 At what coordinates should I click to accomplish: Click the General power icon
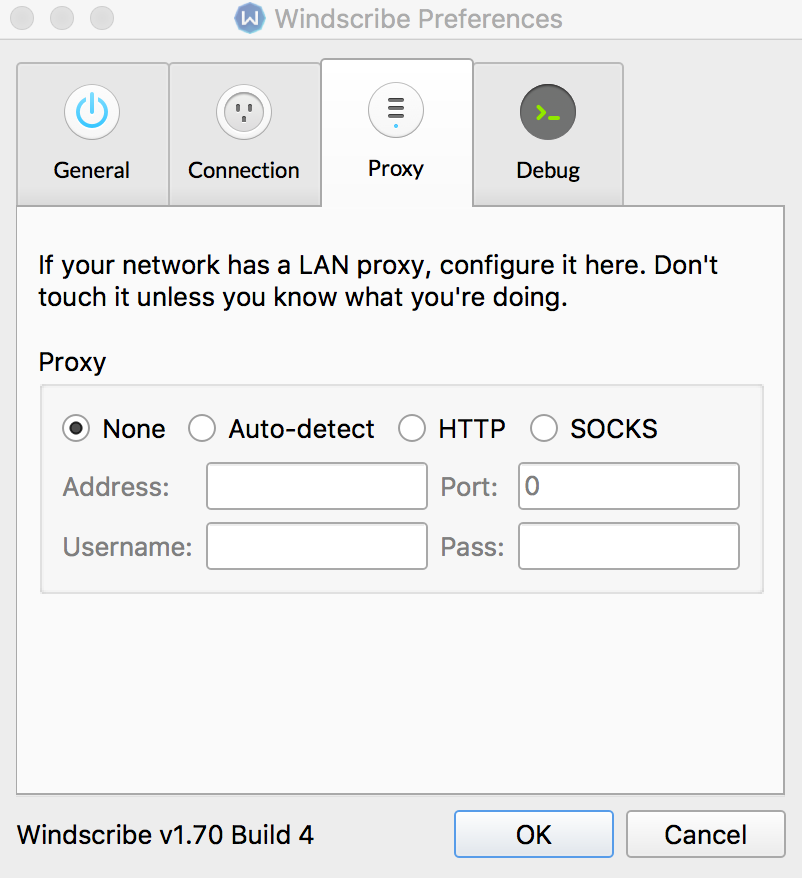click(92, 112)
